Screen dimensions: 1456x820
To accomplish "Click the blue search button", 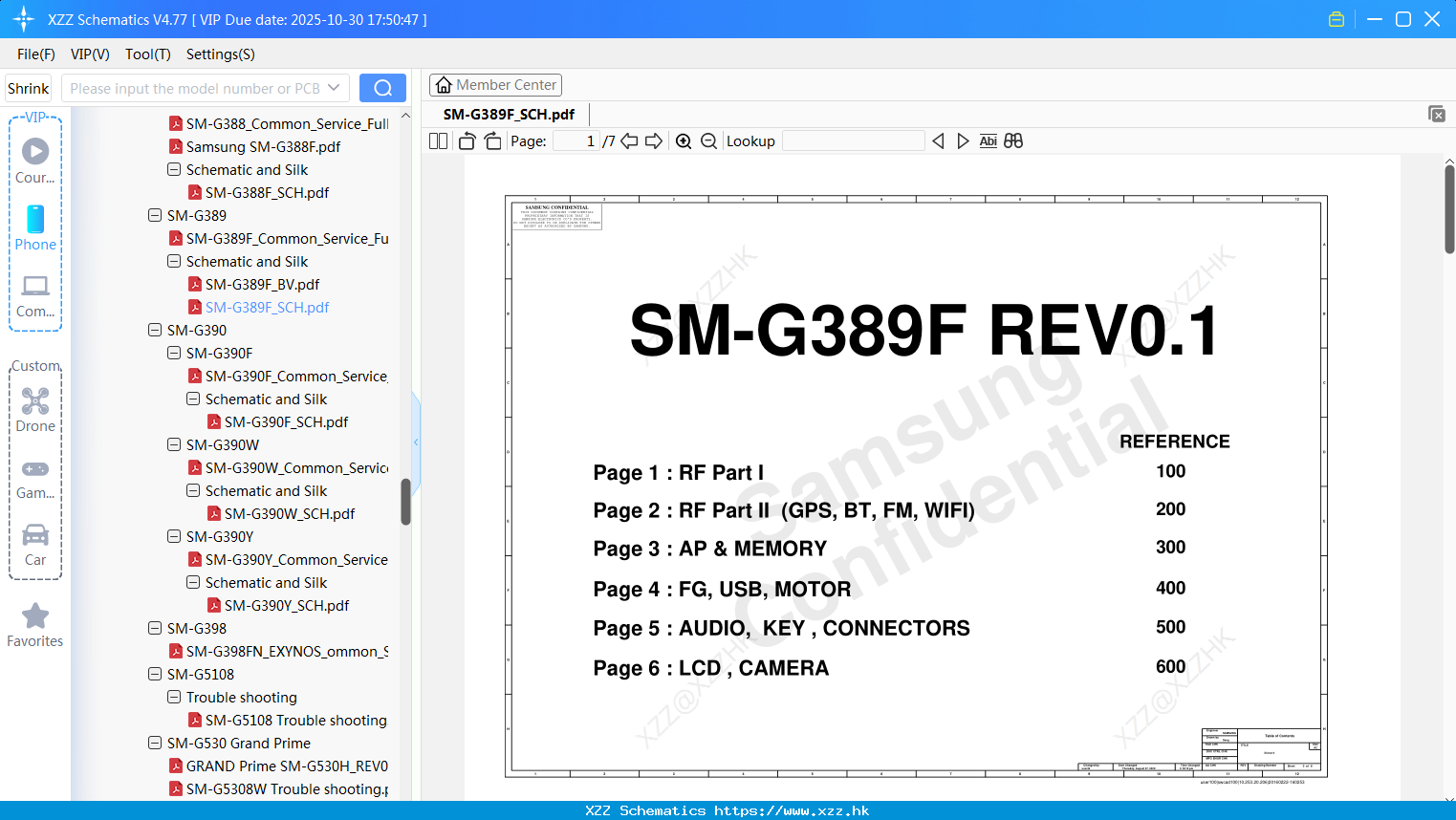I will click(382, 88).
